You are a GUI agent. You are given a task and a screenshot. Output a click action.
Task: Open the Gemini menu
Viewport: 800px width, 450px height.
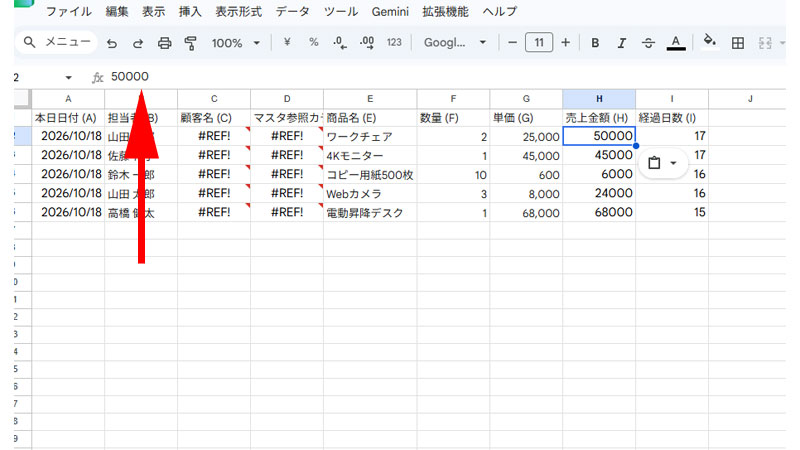390,11
